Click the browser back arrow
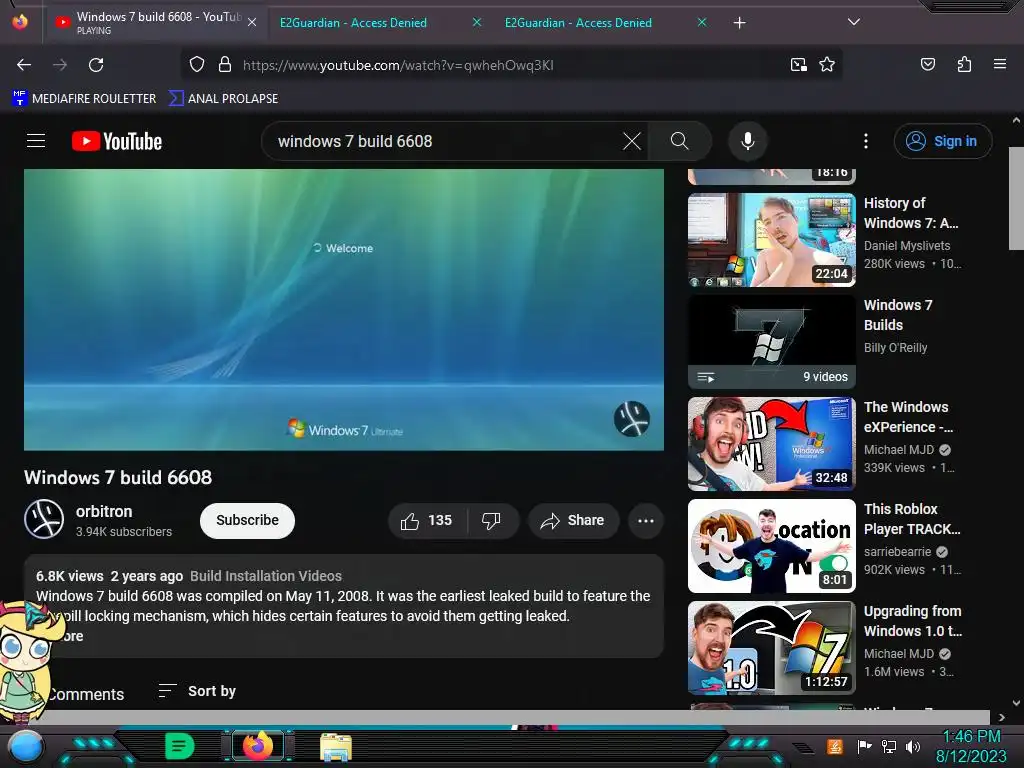Screen dimensions: 1024x768 click(24, 65)
